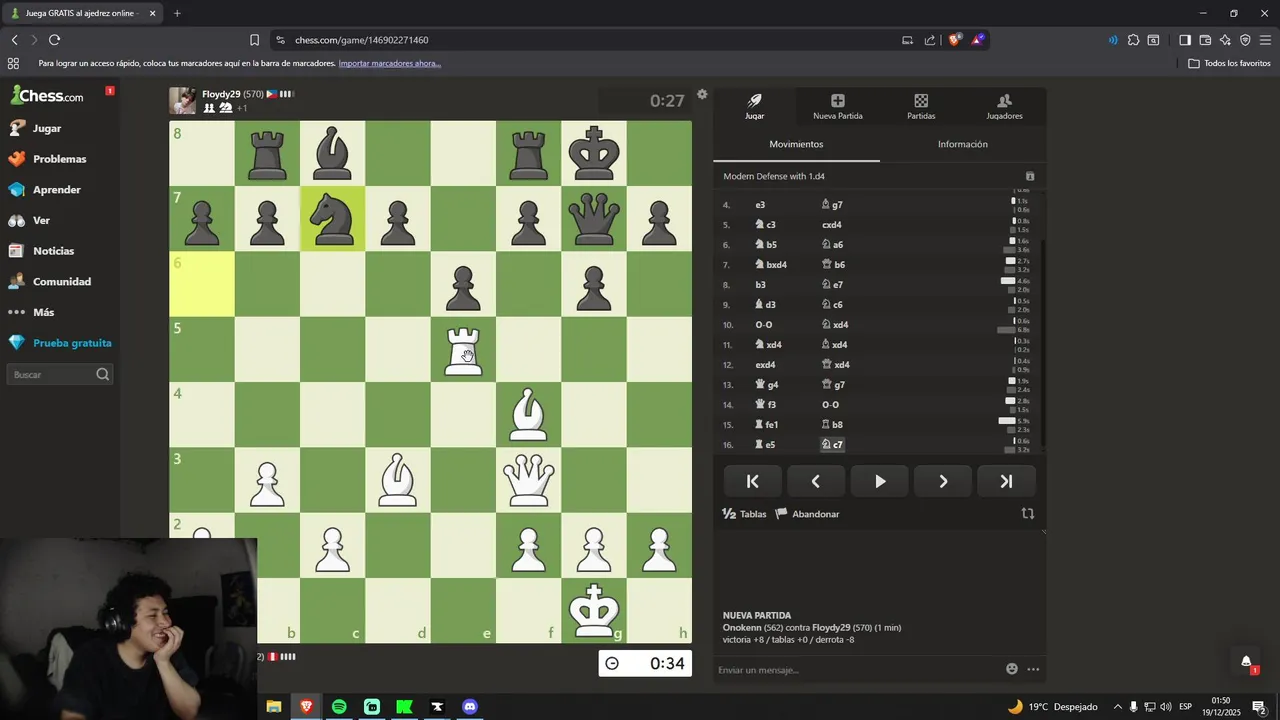Select the Jugadores tab
This screenshot has width=1280, height=720.
[1004, 106]
